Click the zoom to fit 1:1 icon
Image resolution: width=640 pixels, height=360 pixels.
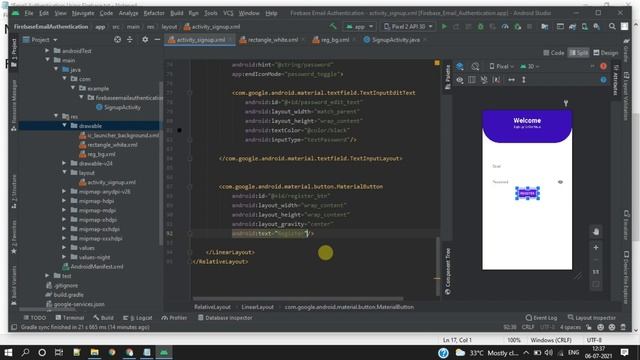coord(596,272)
